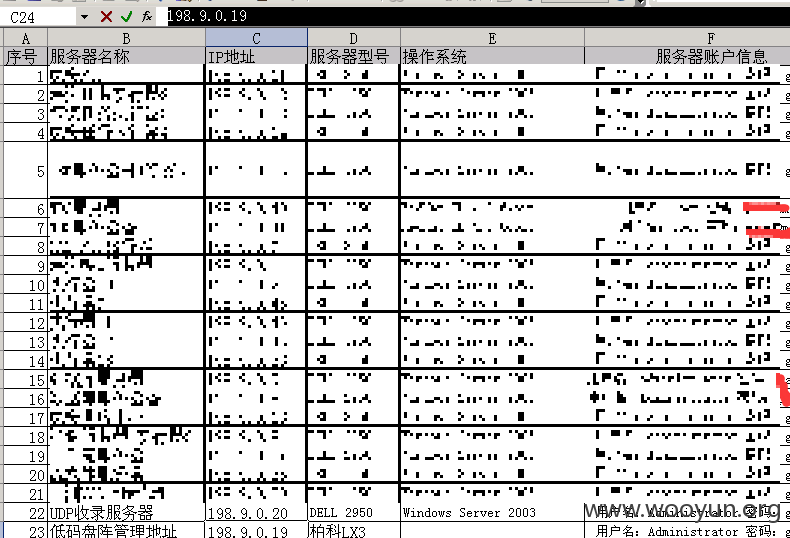
Task: Cancel the cell edit with the red X
Action: (106, 17)
